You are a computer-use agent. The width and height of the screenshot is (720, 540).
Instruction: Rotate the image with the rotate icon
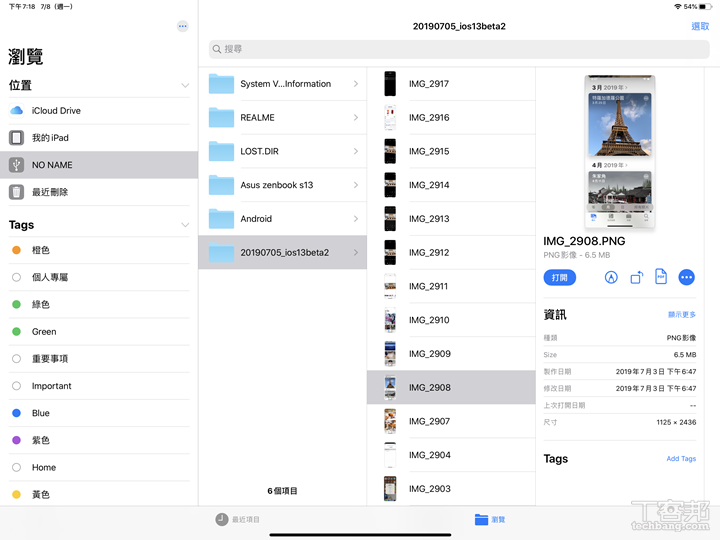(636, 277)
